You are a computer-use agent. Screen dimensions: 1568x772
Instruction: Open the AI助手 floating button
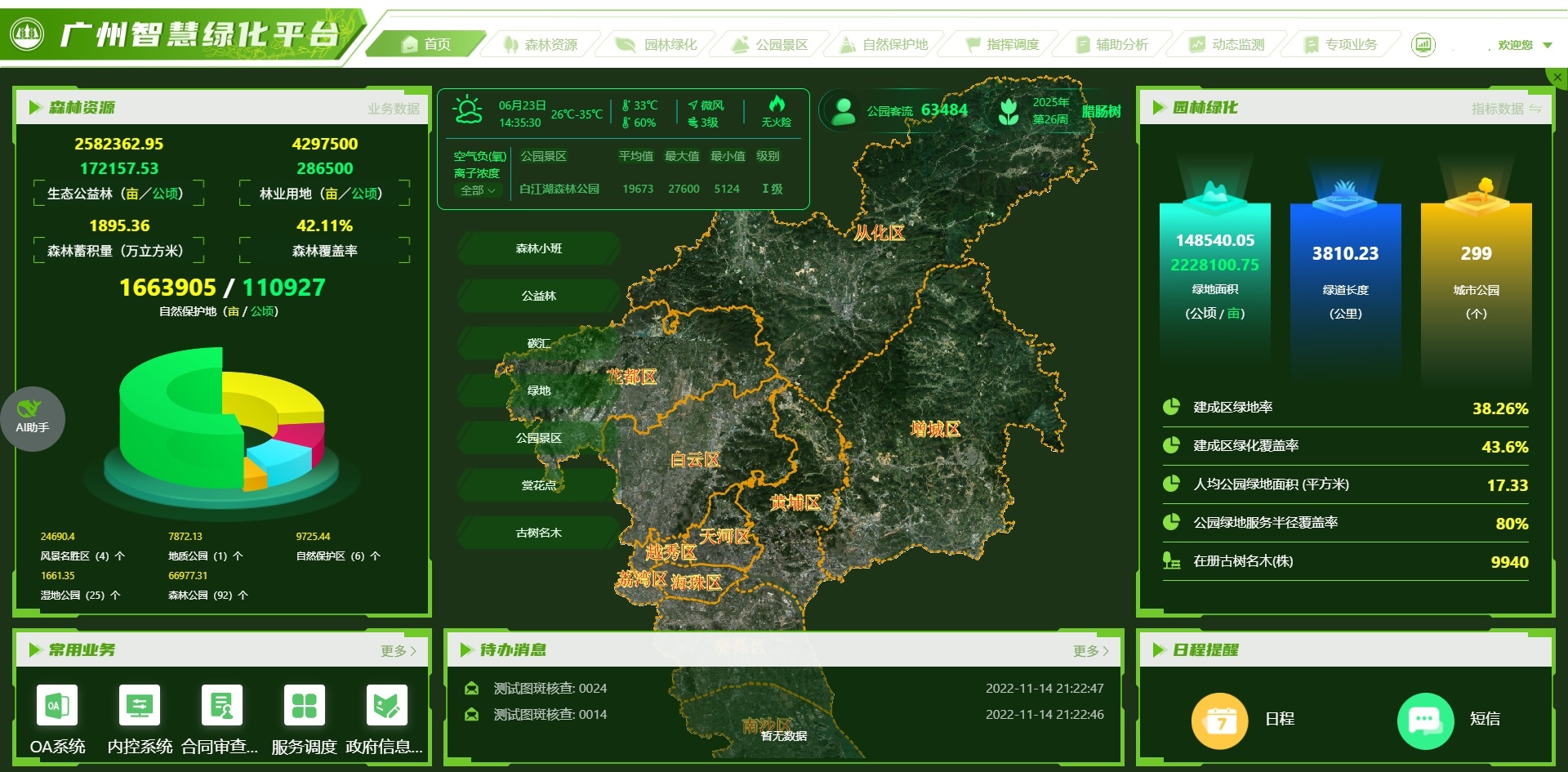pyautogui.click(x=33, y=418)
